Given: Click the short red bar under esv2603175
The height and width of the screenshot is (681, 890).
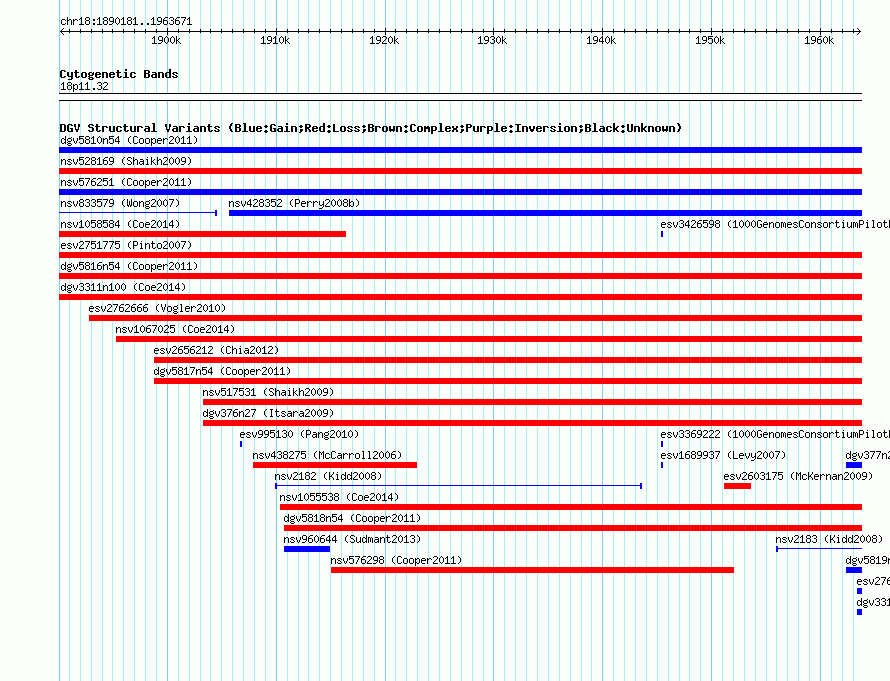Looking at the screenshot, I should [x=737, y=486].
